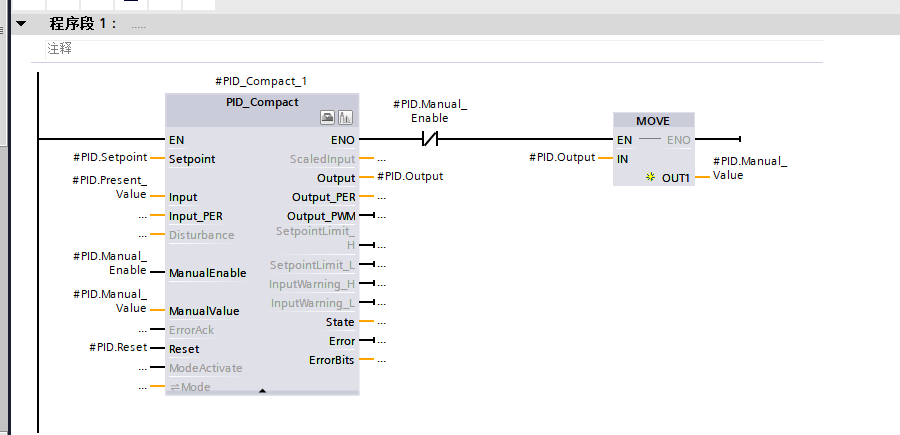Select #PID.Manual_Value operand at ManualValue input
This screenshot has width=900, height=435.
tap(110, 301)
